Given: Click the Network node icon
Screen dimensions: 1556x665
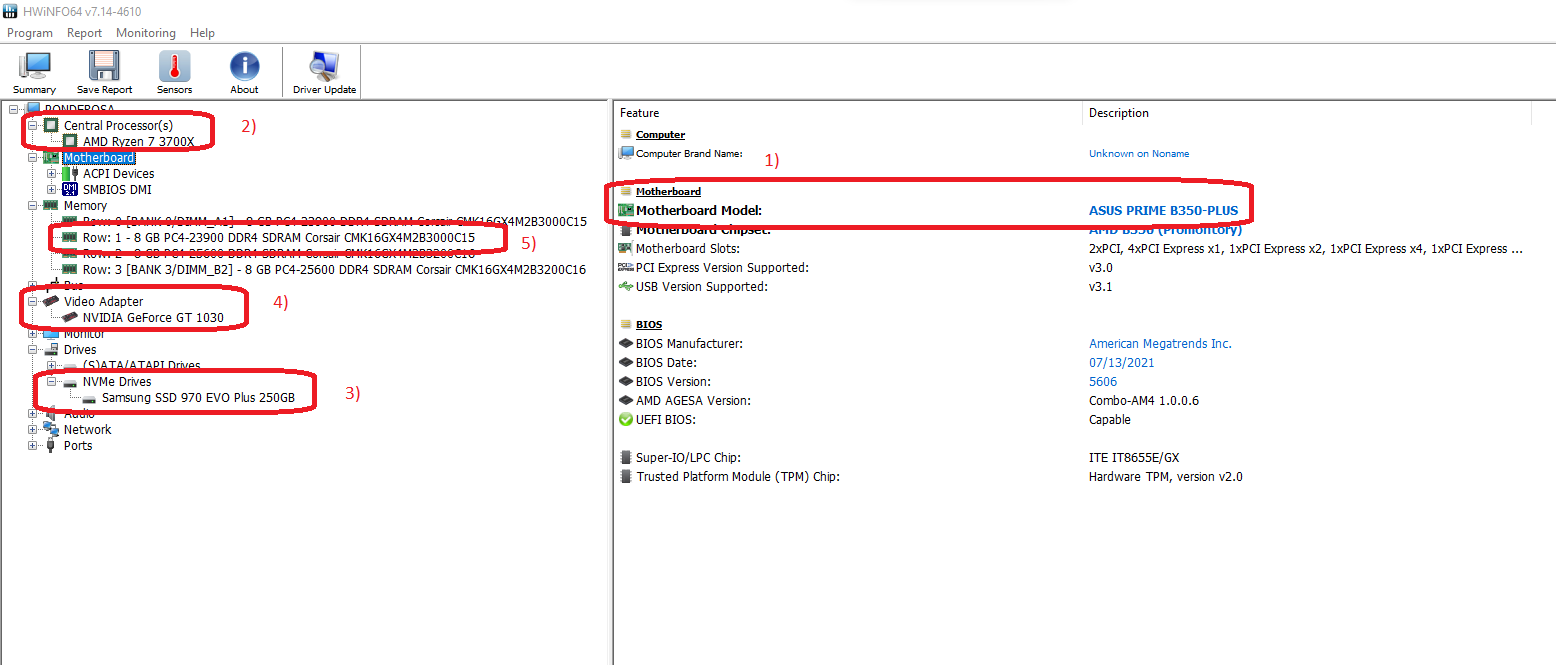Looking at the screenshot, I should pyautogui.click(x=50, y=429).
